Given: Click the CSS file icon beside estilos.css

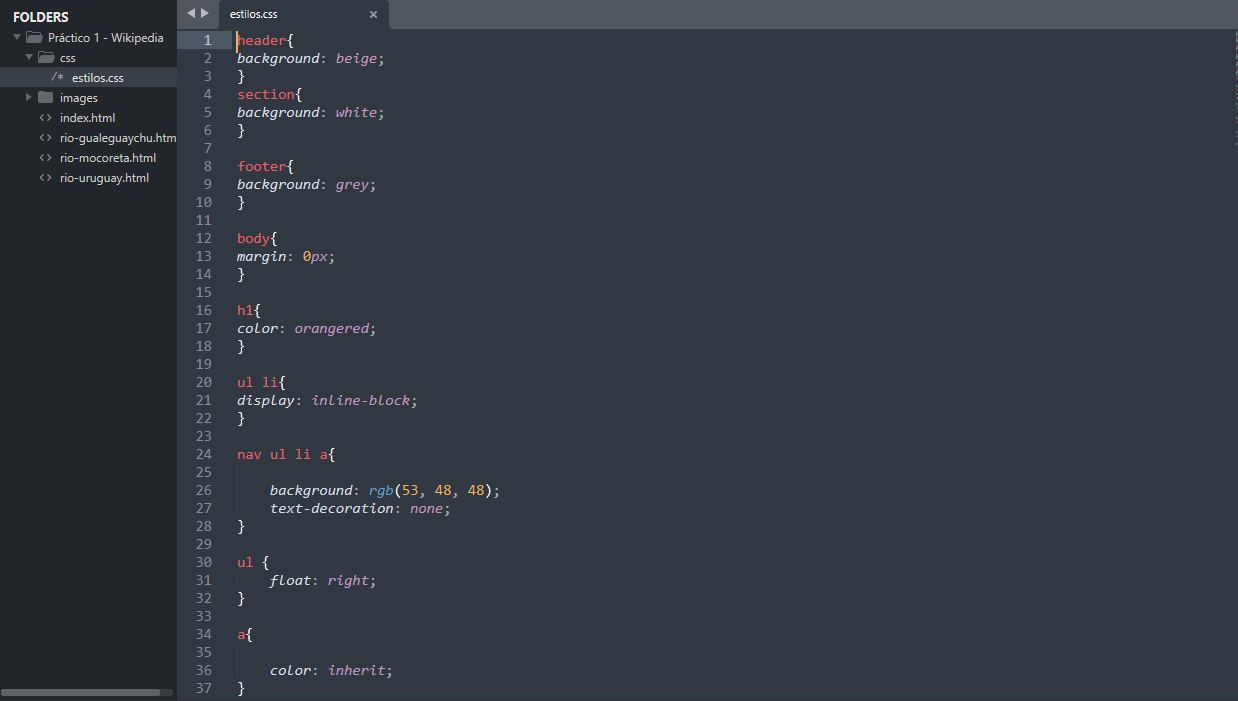Looking at the screenshot, I should coord(58,78).
